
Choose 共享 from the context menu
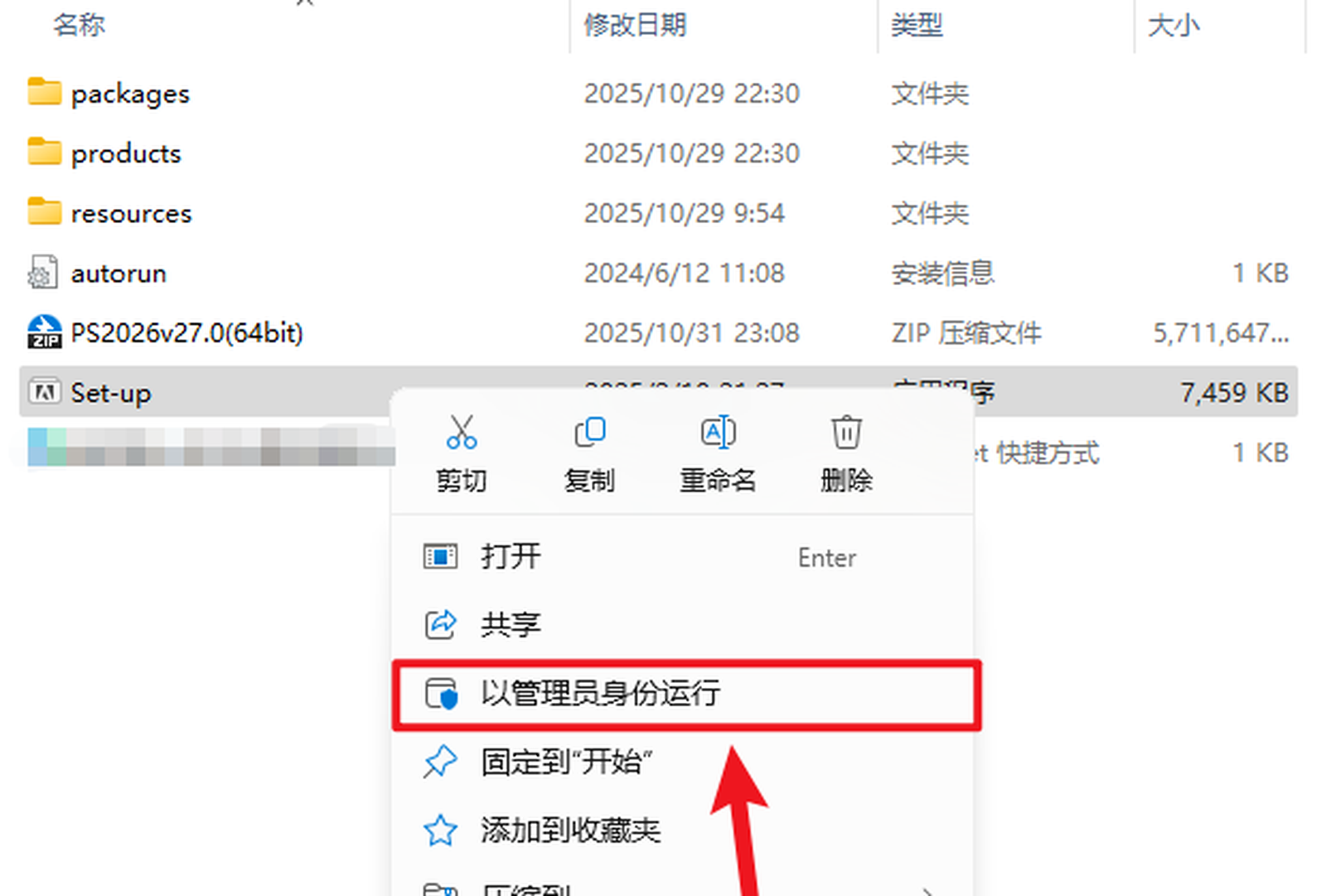pos(682,625)
